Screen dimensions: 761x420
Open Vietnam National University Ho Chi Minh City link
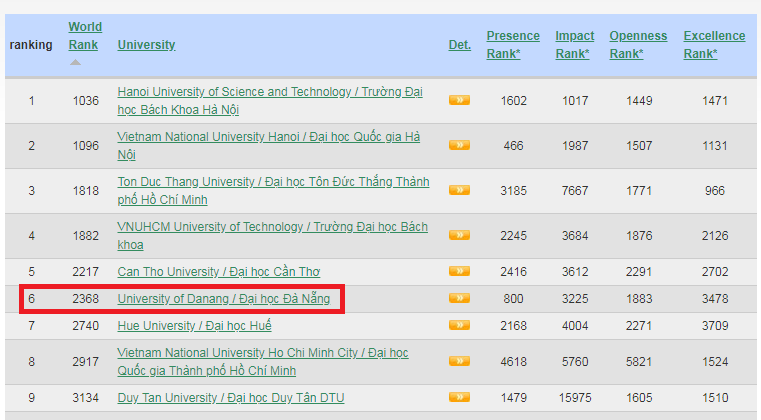point(263,362)
